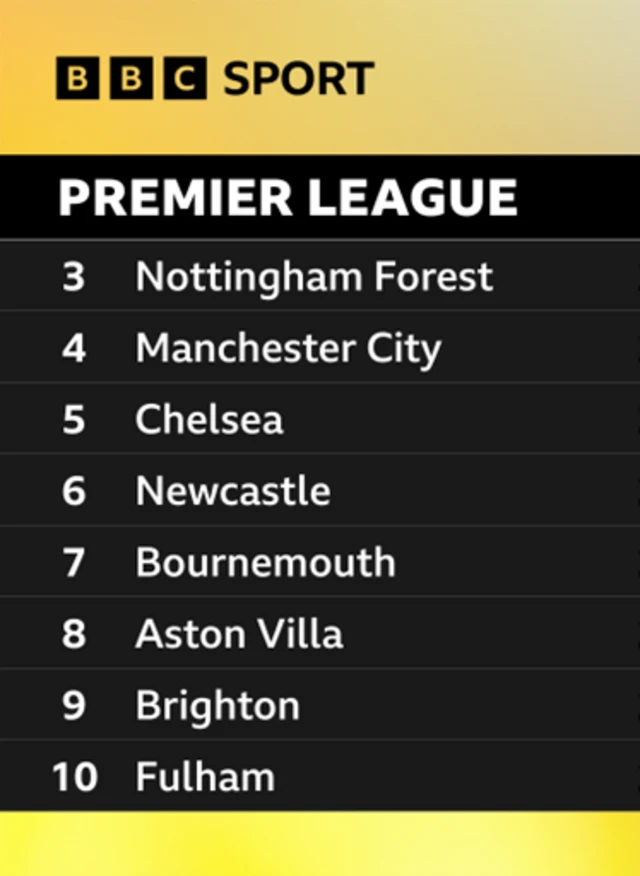Viewport: 640px width, 876px height.
Task: Click Fulham at position 10
Action: pyautogui.click(x=205, y=777)
